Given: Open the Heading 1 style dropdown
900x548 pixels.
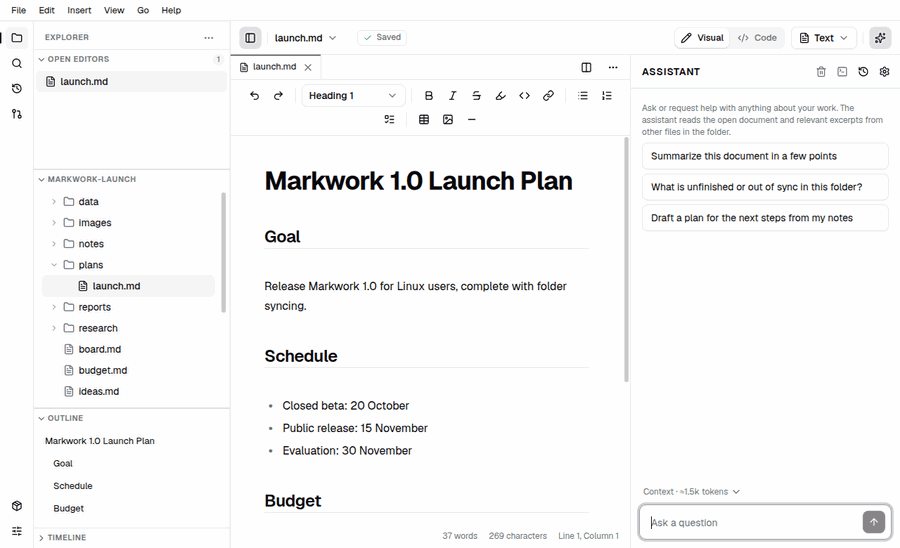Looking at the screenshot, I should pos(353,95).
